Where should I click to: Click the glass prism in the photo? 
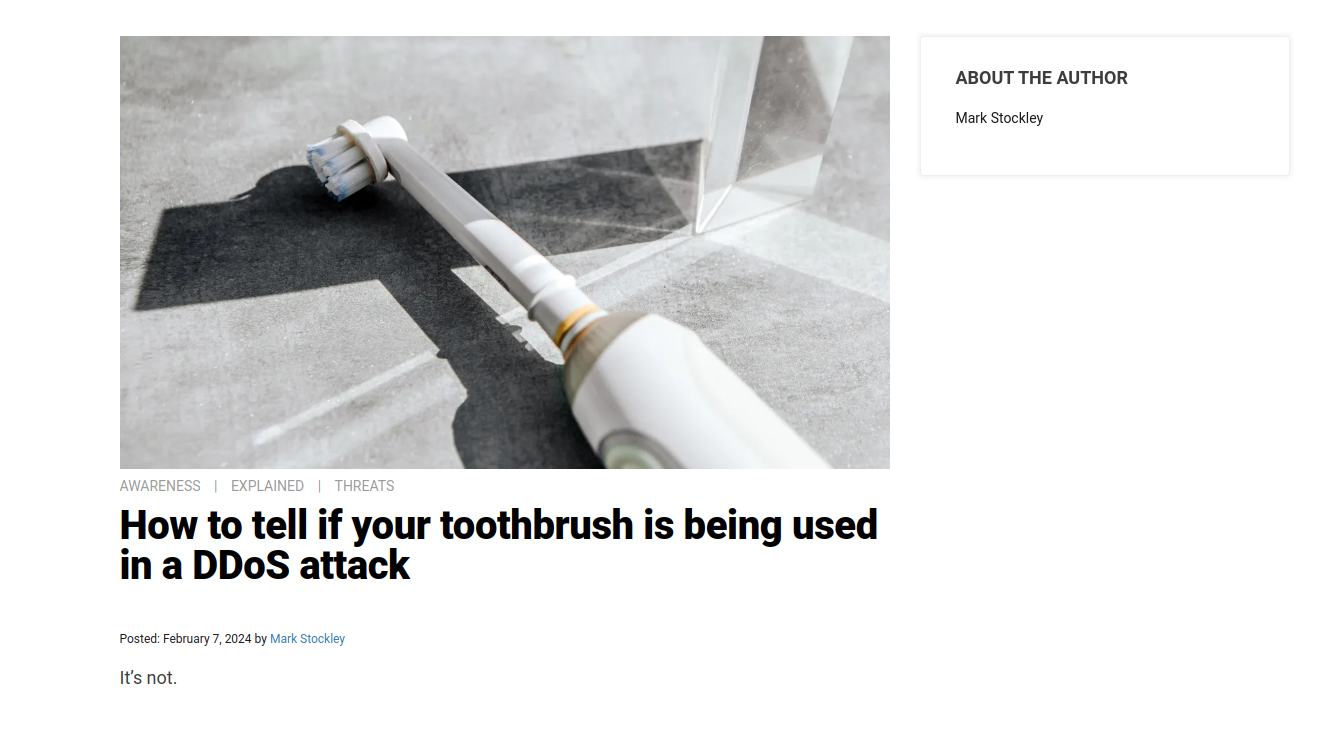pyautogui.click(x=768, y=130)
